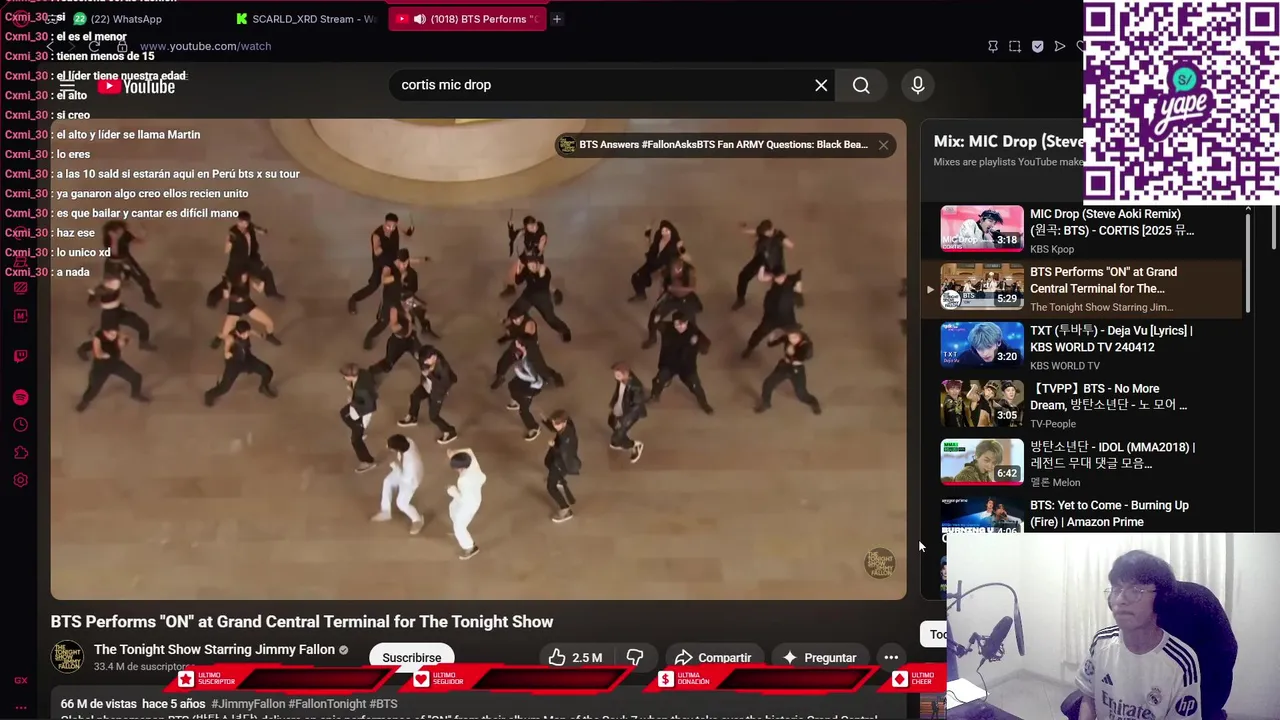The height and width of the screenshot is (720, 1280).
Task: Open the three-dots sidebar menu
Action: coord(20,707)
